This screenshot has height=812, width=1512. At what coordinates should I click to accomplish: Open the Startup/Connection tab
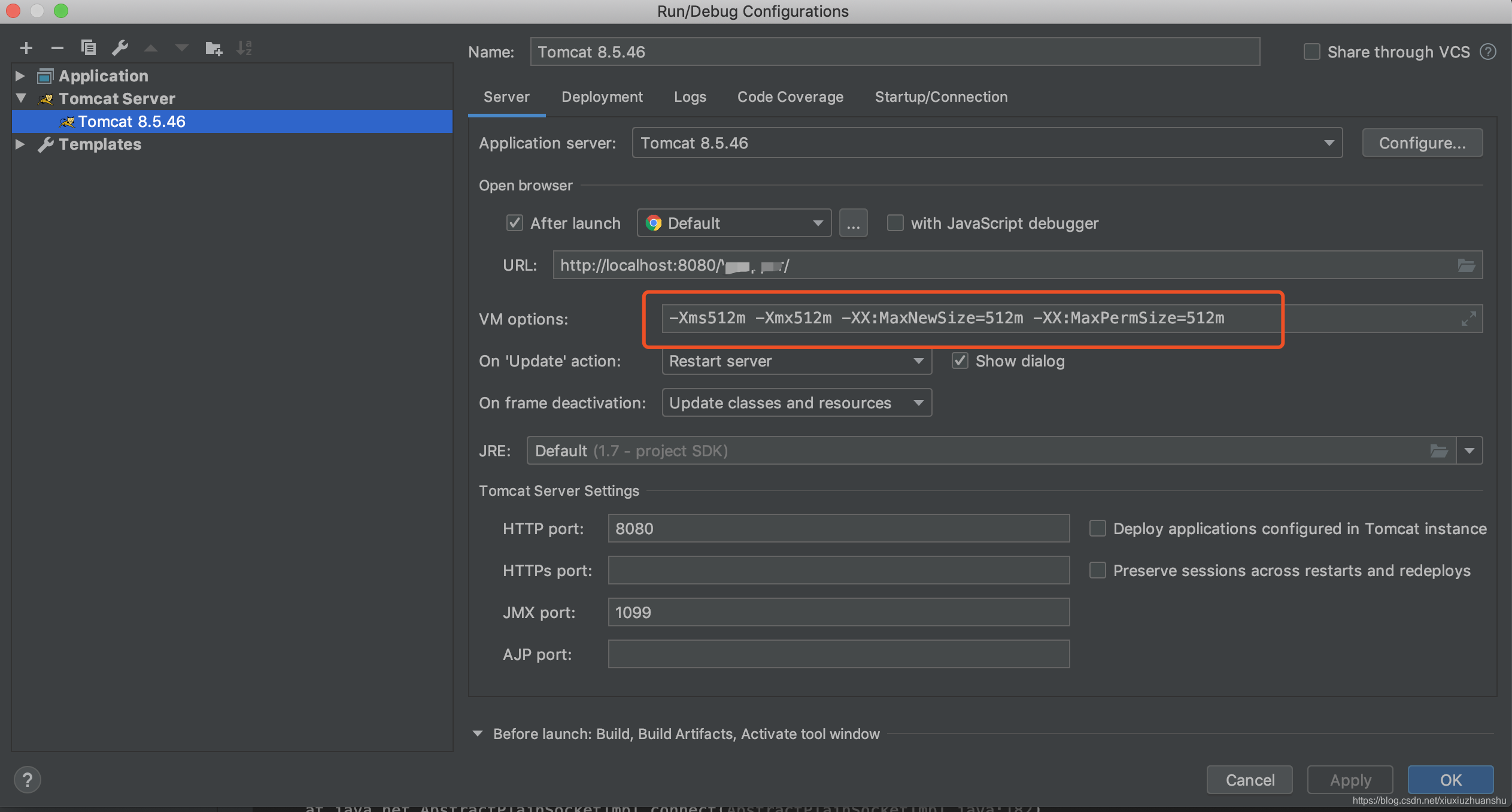coord(940,96)
